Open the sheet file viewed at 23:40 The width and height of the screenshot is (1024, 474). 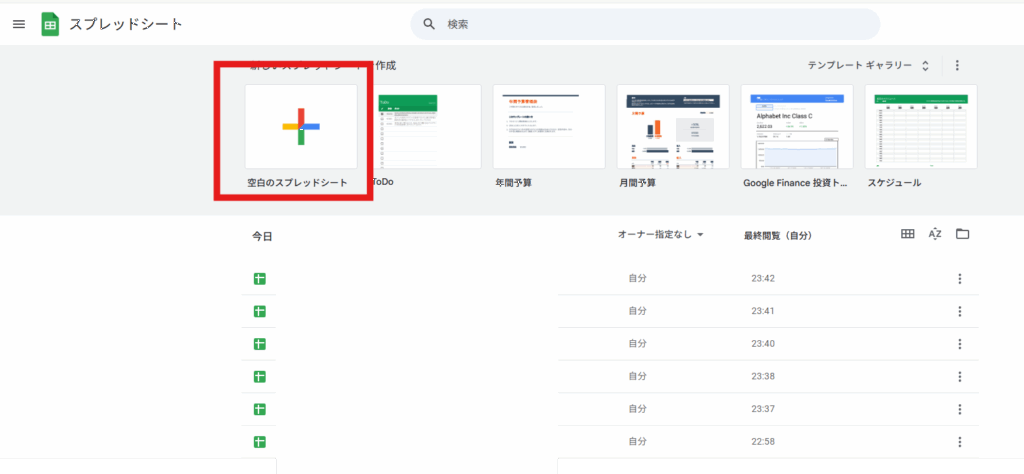[x=259, y=344]
